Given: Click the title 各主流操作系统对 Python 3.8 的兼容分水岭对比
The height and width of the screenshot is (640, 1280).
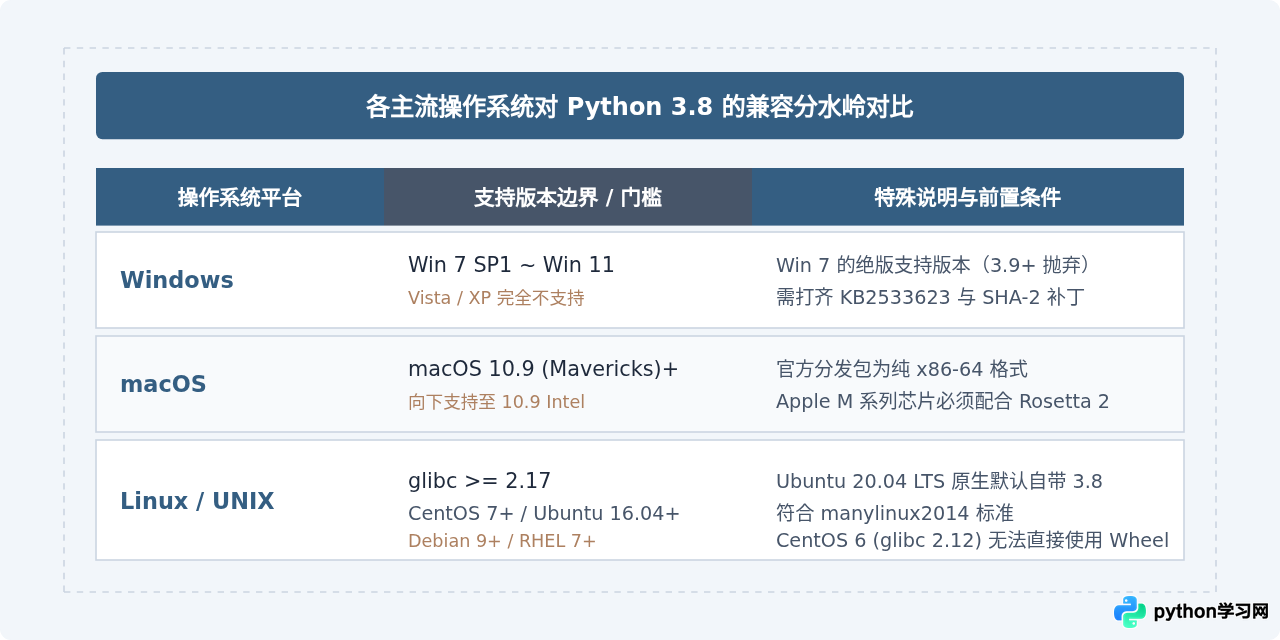Looking at the screenshot, I should (x=640, y=107).
